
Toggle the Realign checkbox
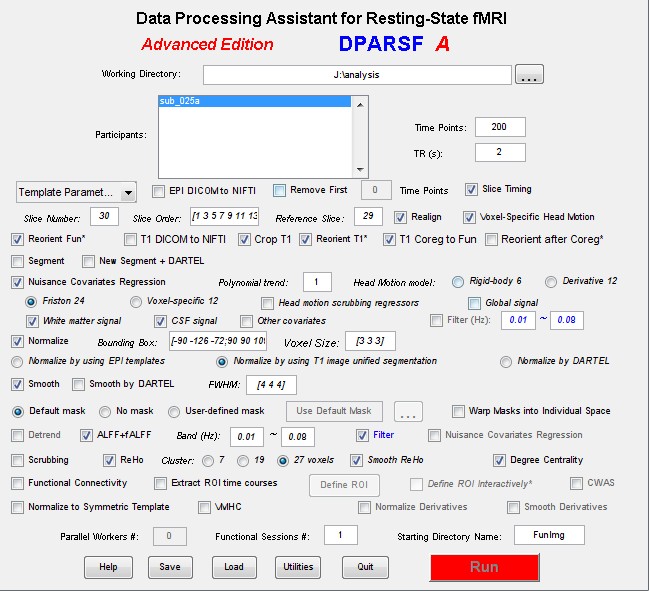coord(400,217)
